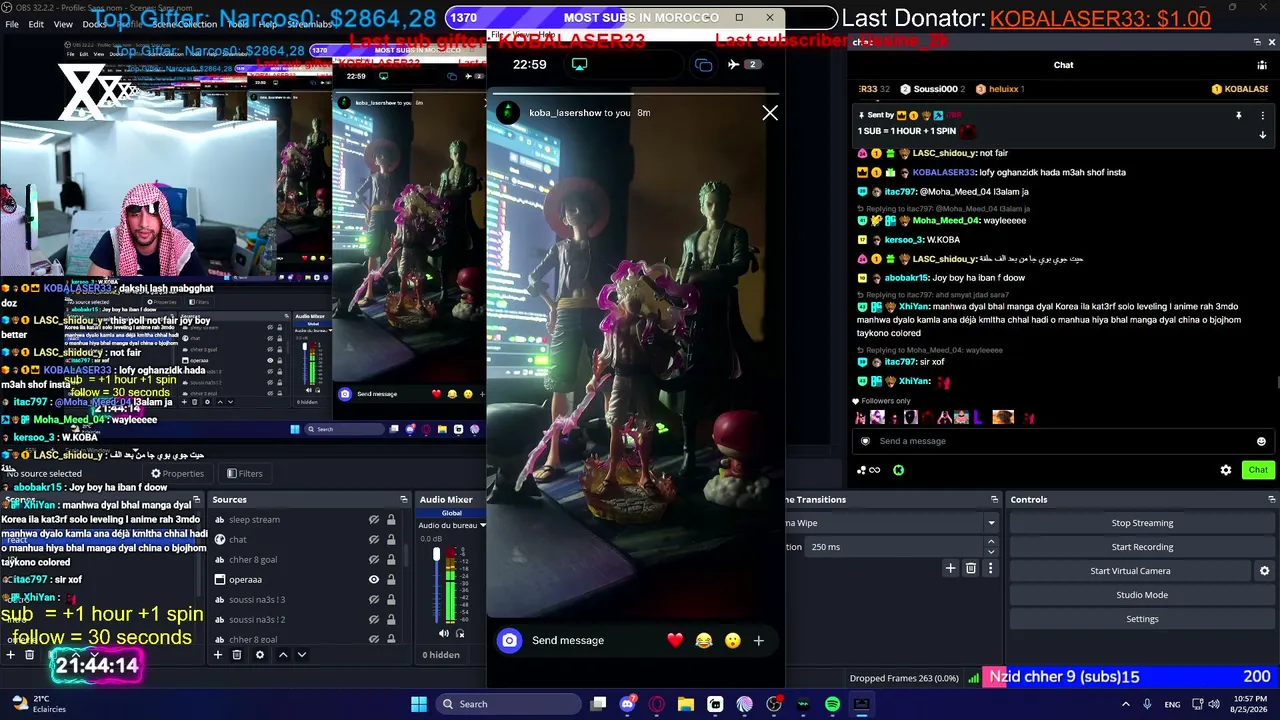Decrease the transition duration
Screen dimensions: 1280x720
[x=991, y=552]
